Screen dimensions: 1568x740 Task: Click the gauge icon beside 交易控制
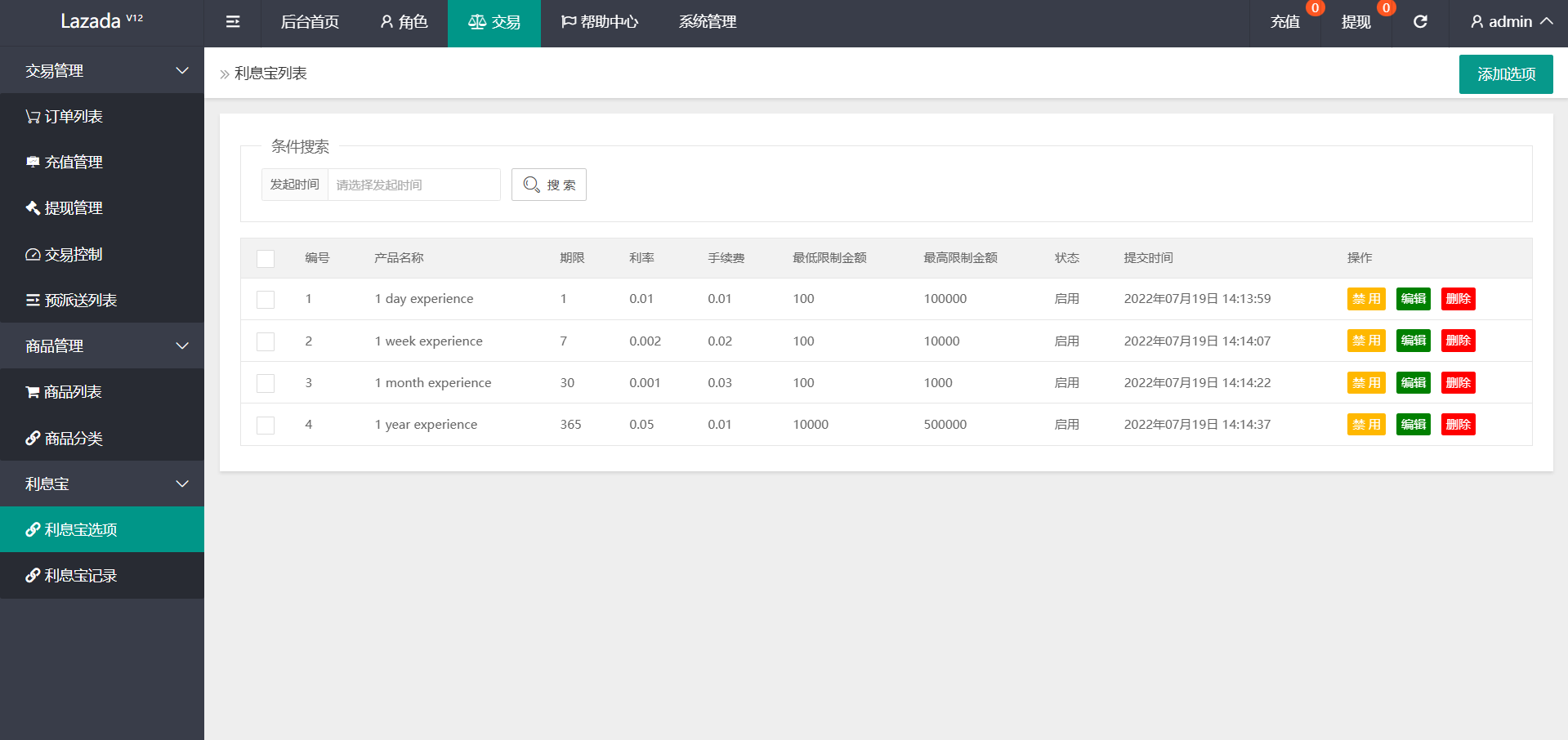point(33,255)
